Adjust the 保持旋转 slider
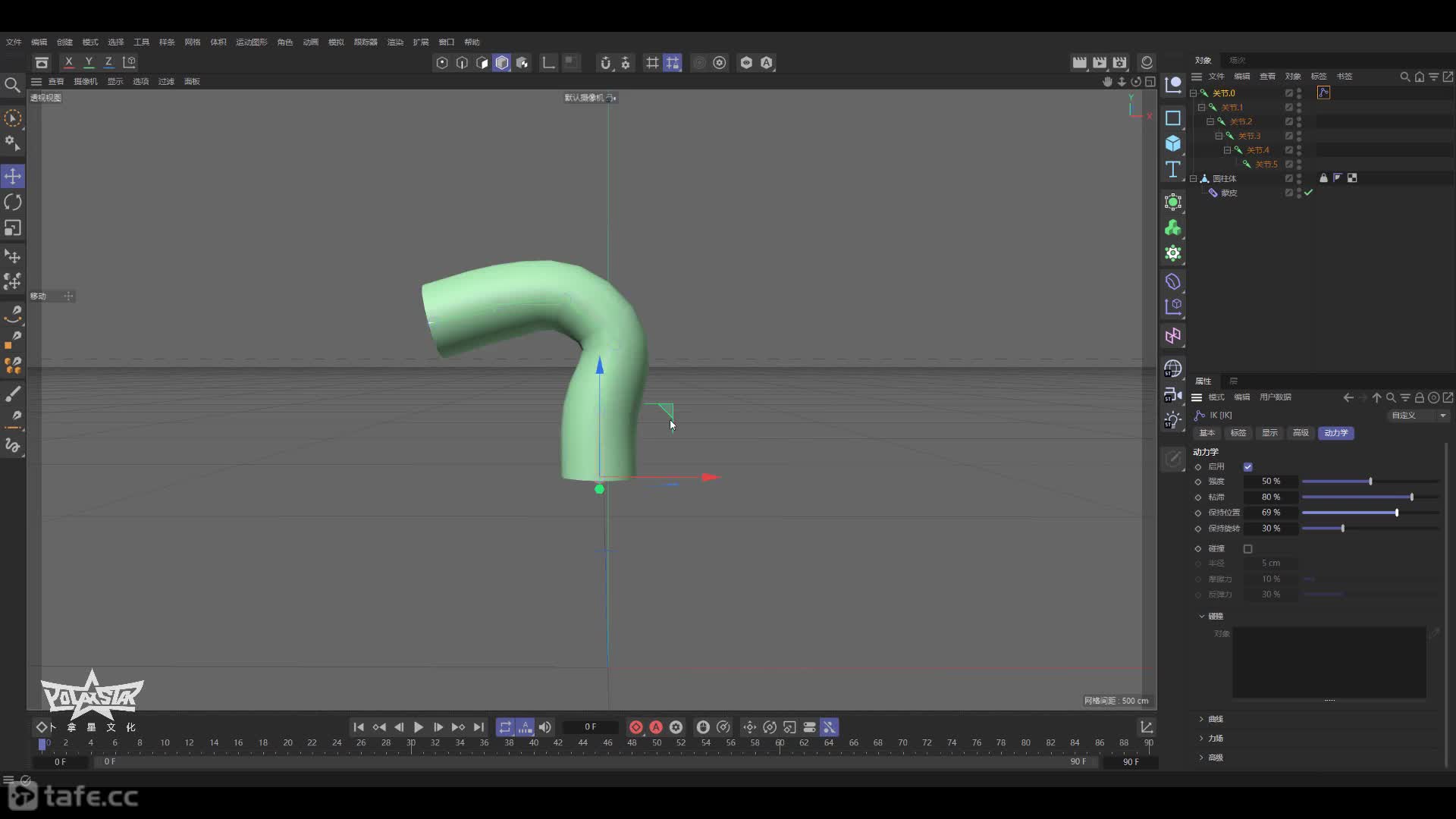The width and height of the screenshot is (1456, 819). click(1370, 529)
